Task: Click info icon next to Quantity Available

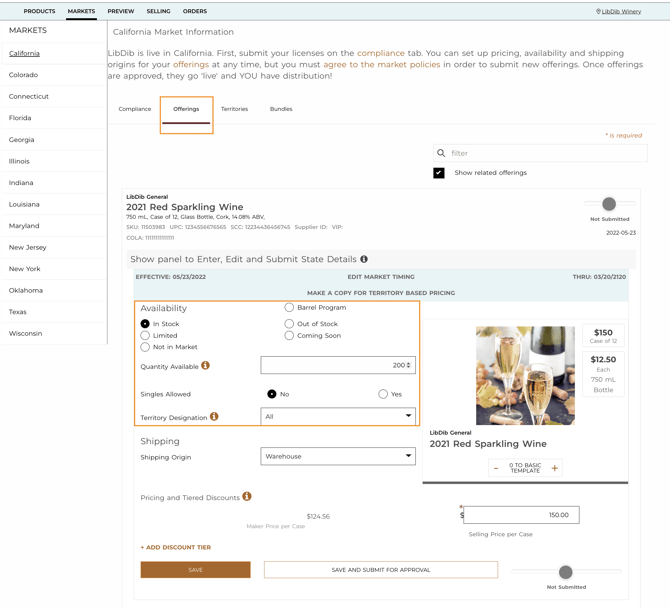Action: (206, 366)
